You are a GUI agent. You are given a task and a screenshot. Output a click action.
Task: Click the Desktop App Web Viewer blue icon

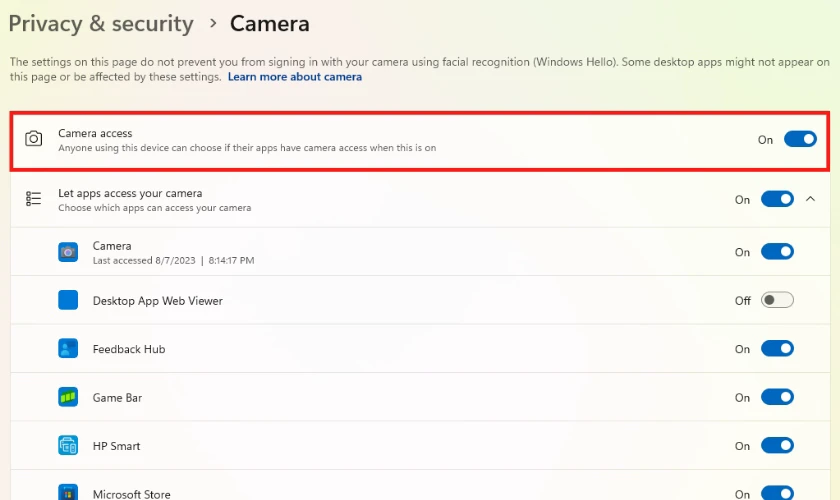click(68, 300)
